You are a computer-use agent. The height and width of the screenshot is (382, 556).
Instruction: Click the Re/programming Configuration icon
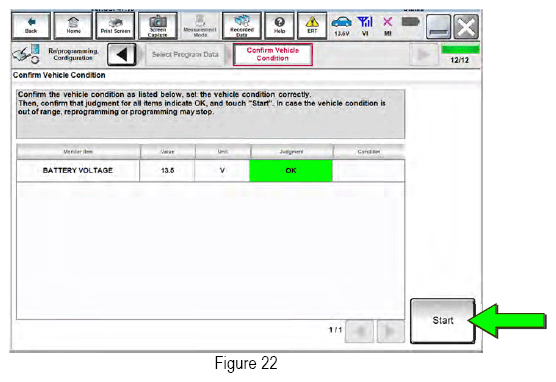26,54
